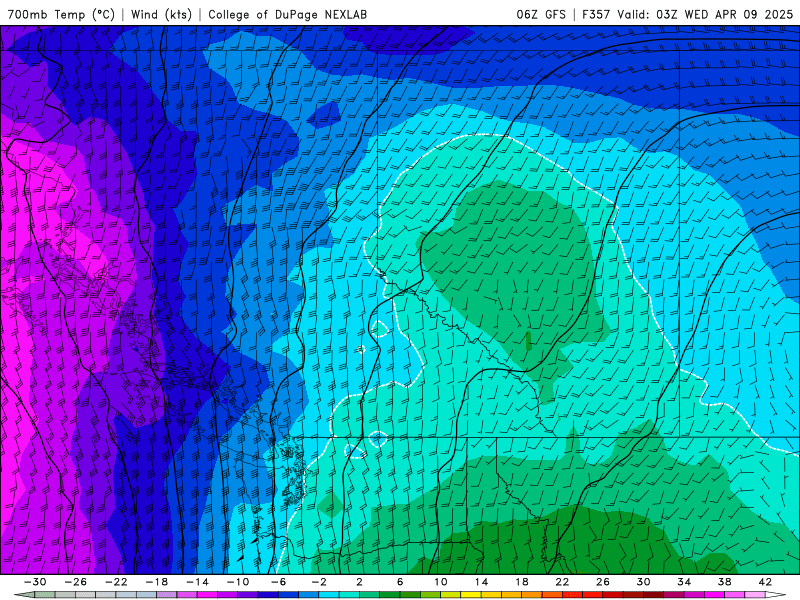Click the -10 label on the color scale

238,582
